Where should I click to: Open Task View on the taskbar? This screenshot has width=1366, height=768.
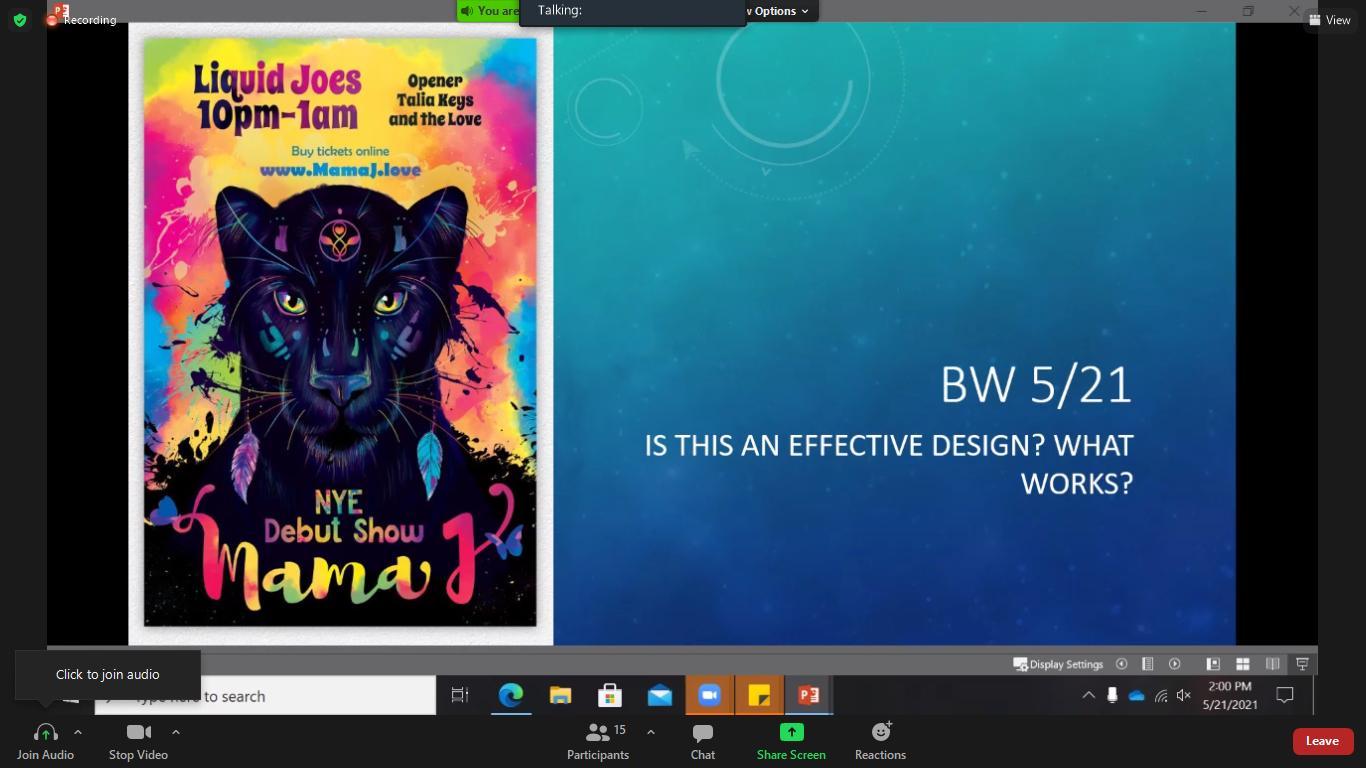tap(460, 696)
